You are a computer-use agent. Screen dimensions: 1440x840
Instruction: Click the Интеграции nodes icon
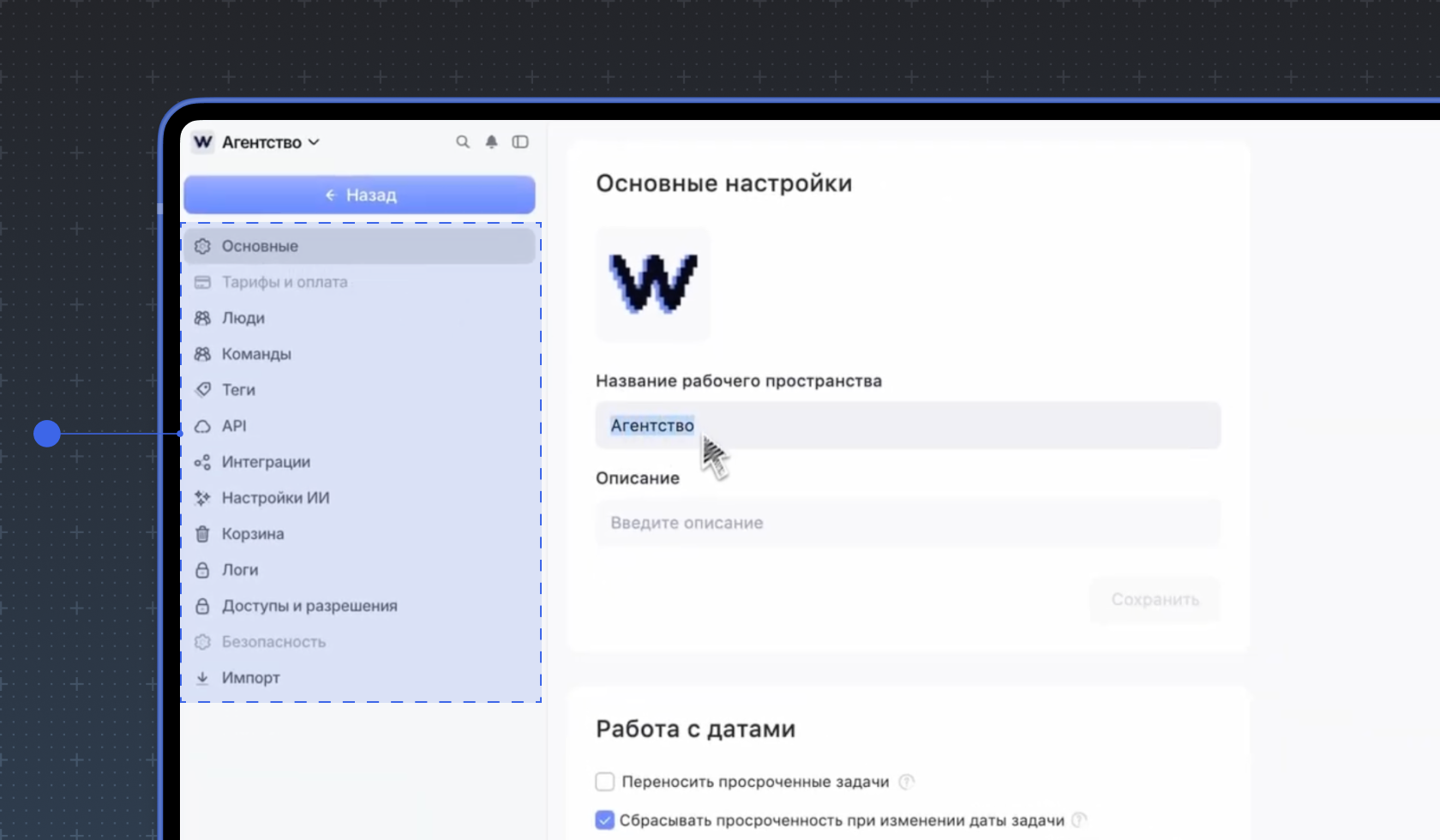click(203, 461)
